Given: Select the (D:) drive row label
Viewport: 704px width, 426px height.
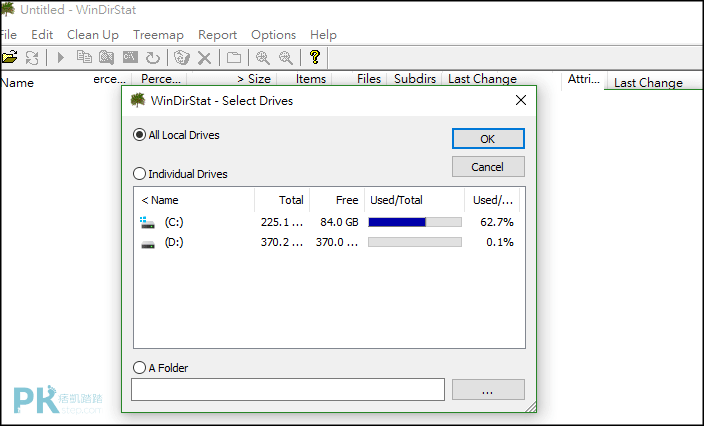Looking at the screenshot, I should pyautogui.click(x=174, y=242).
